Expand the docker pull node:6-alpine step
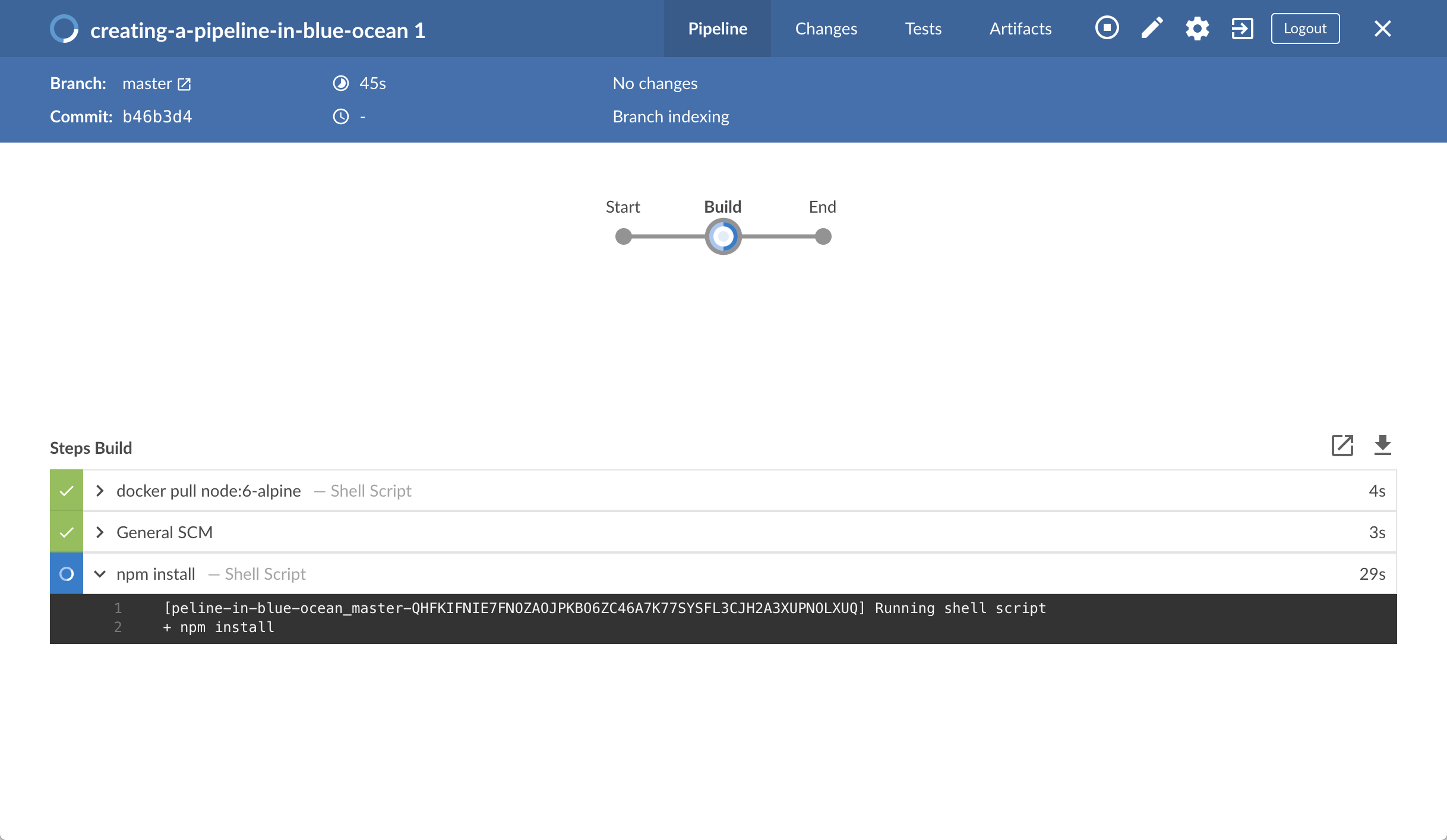The image size is (1447, 840). click(100, 490)
